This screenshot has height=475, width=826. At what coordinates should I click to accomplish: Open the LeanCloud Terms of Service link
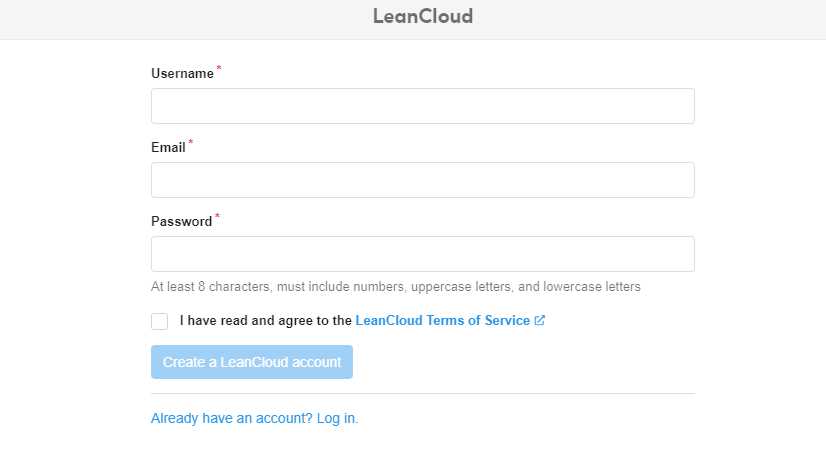click(x=442, y=320)
